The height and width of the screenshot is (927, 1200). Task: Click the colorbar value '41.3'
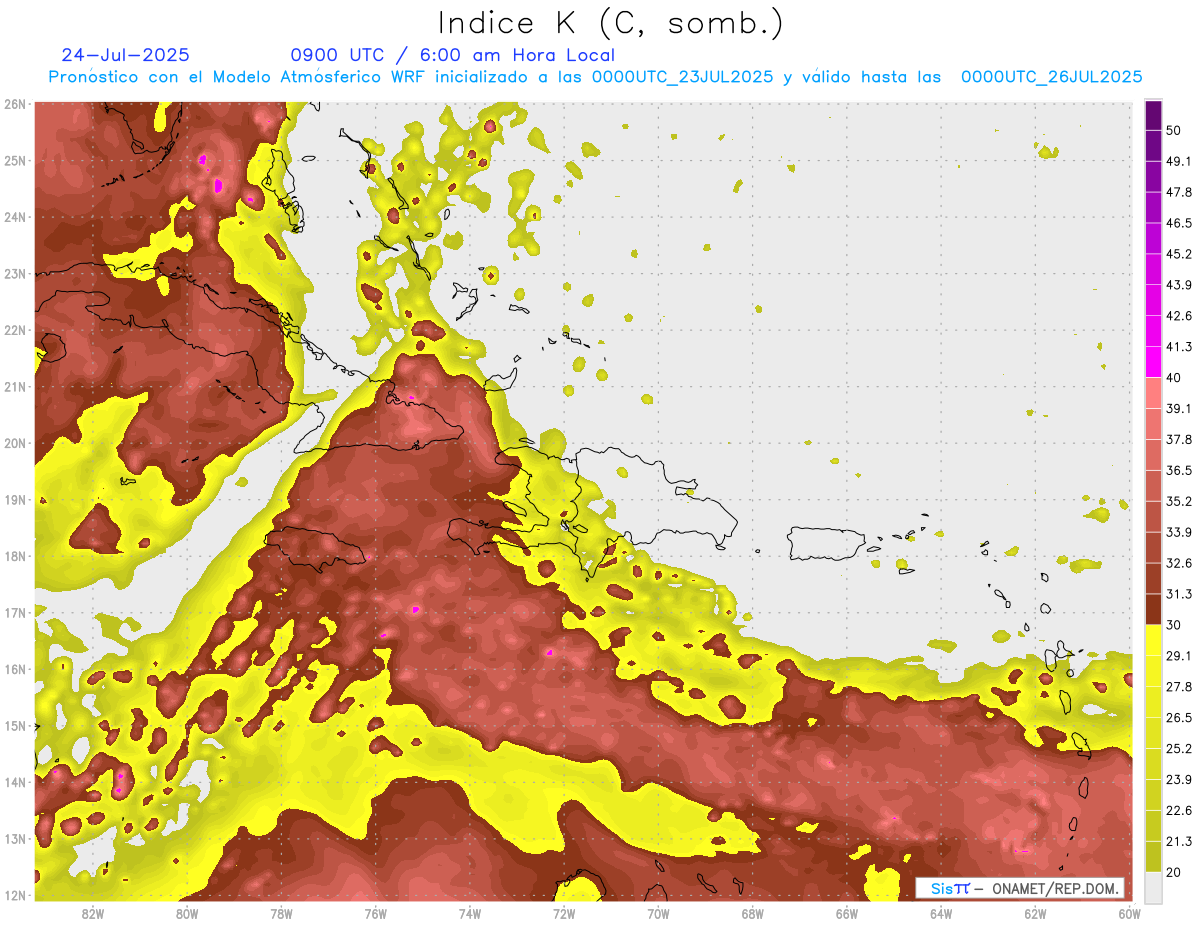click(x=1179, y=347)
